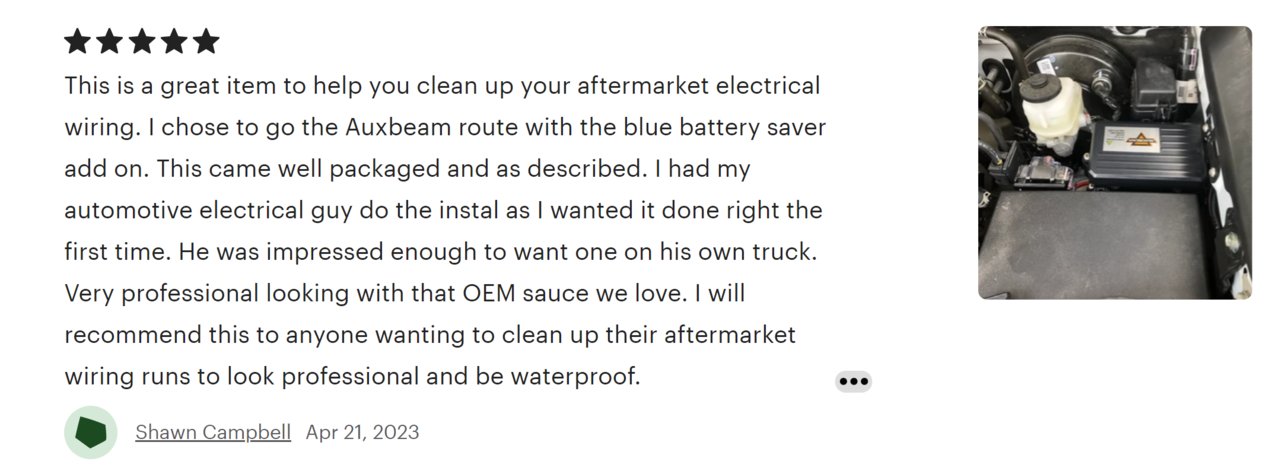Click the Apr 21, 2023 review date
Screen dimensions: 1279x474
362,432
